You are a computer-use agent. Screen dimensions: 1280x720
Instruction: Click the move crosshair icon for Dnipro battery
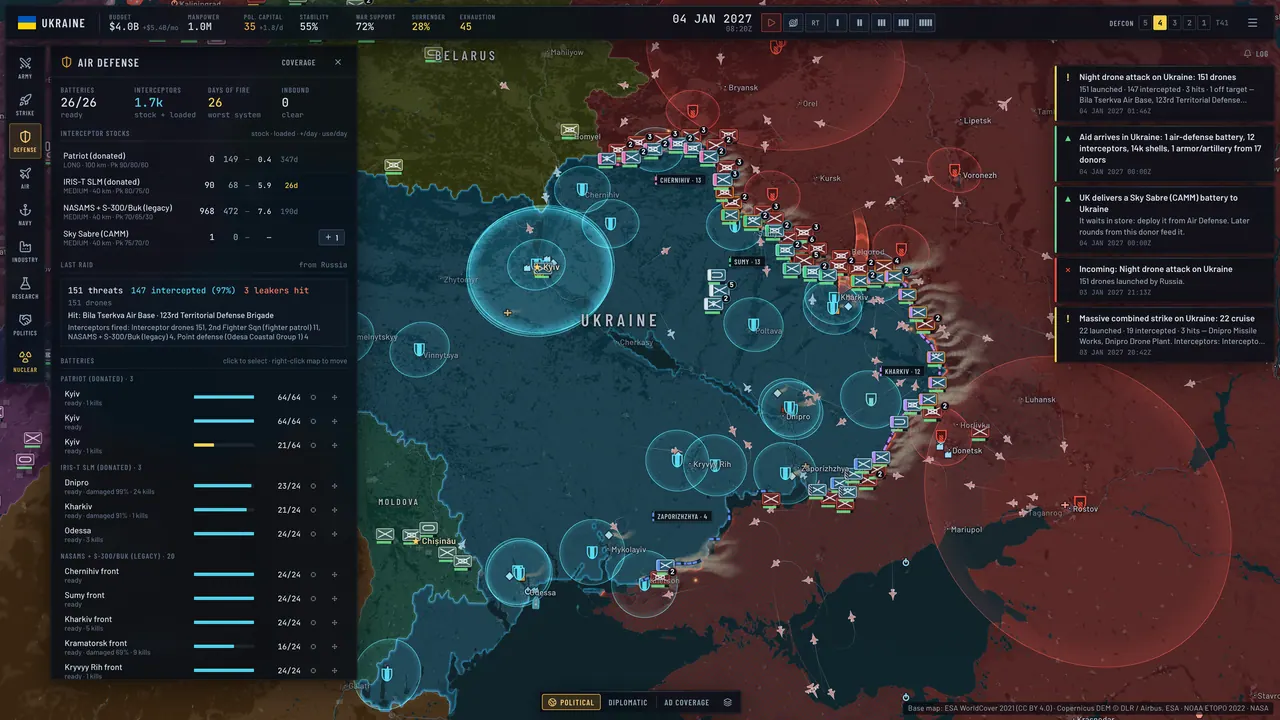[334, 486]
